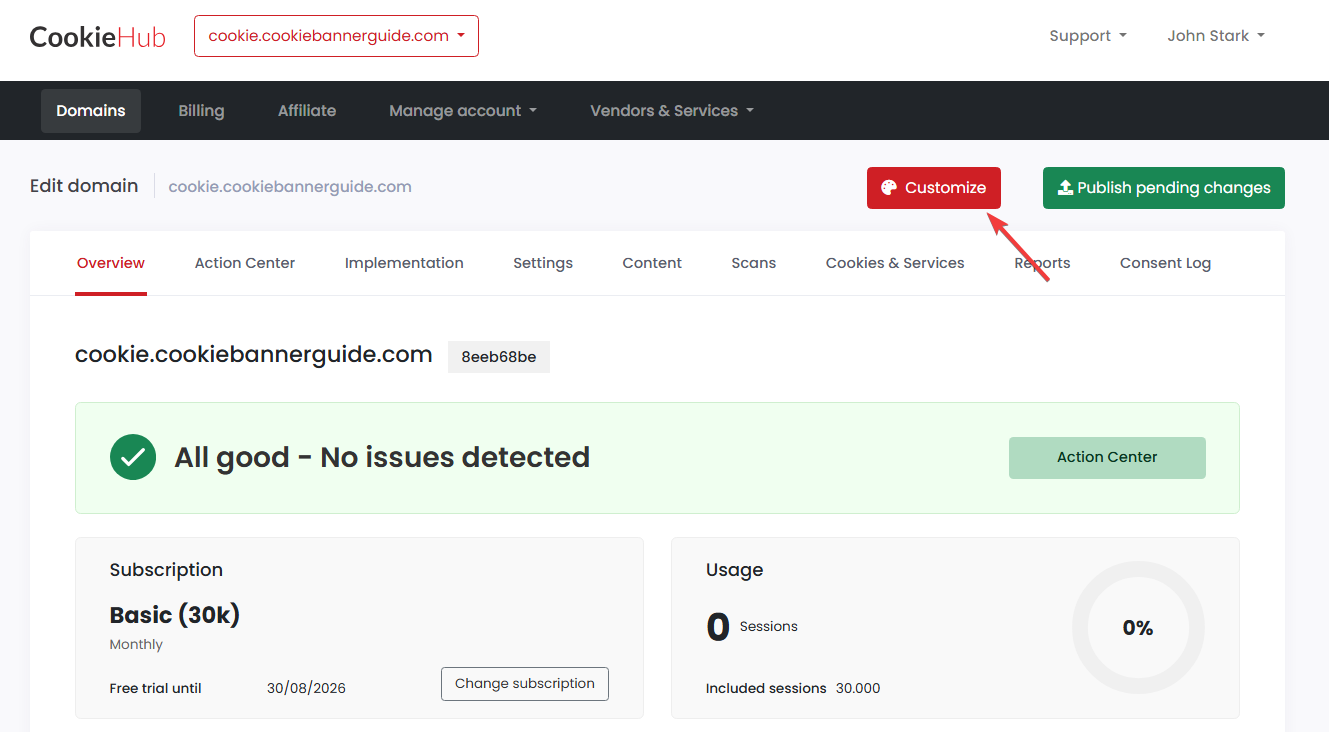The image size is (1329, 732).
Task: Select the Overview tab
Action: 111,263
